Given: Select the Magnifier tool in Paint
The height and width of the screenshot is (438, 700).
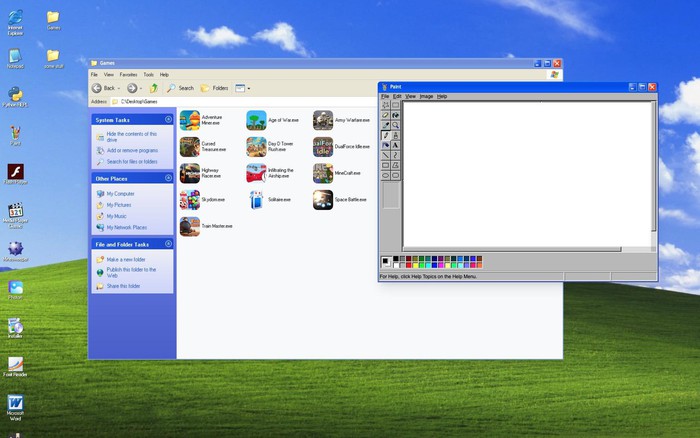Looking at the screenshot, I should point(396,125).
